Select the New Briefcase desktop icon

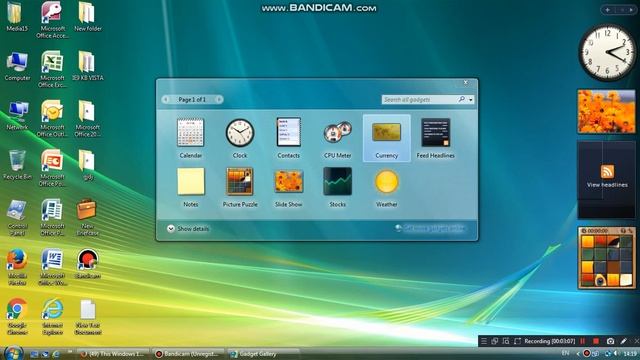coord(87,218)
